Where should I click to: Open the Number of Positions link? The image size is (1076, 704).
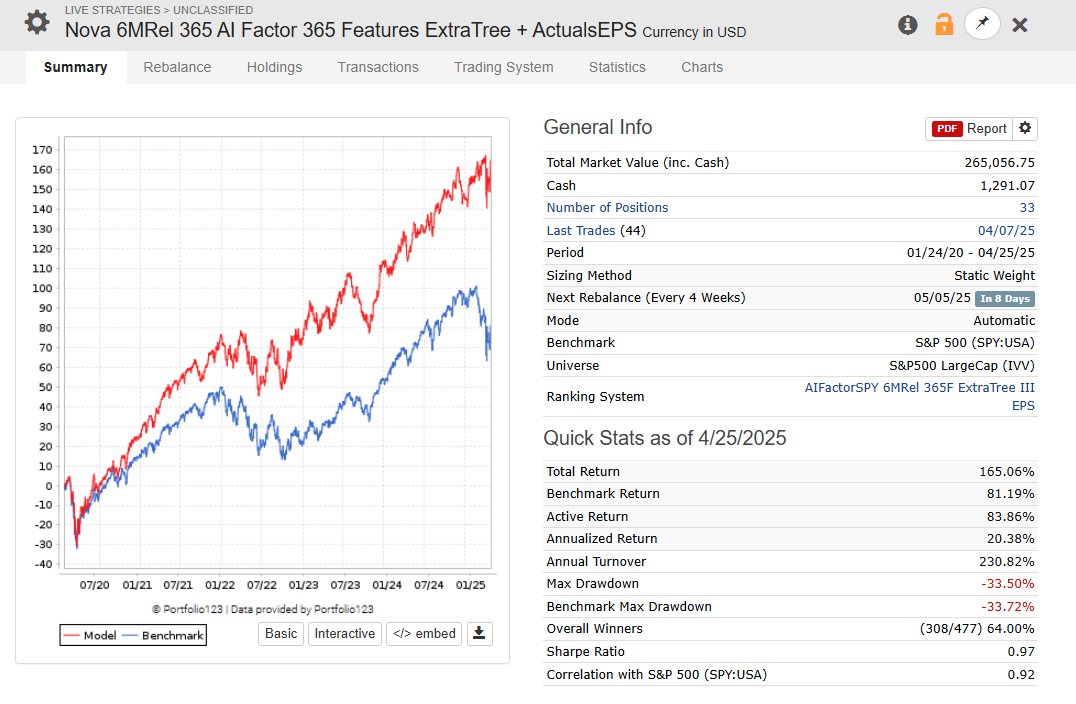[607, 207]
